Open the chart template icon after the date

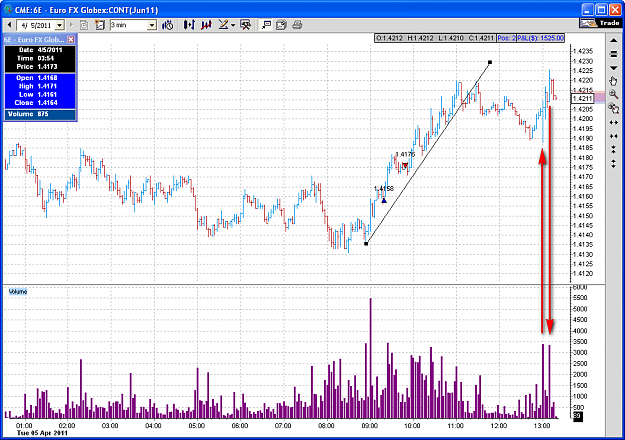click(x=100, y=25)
